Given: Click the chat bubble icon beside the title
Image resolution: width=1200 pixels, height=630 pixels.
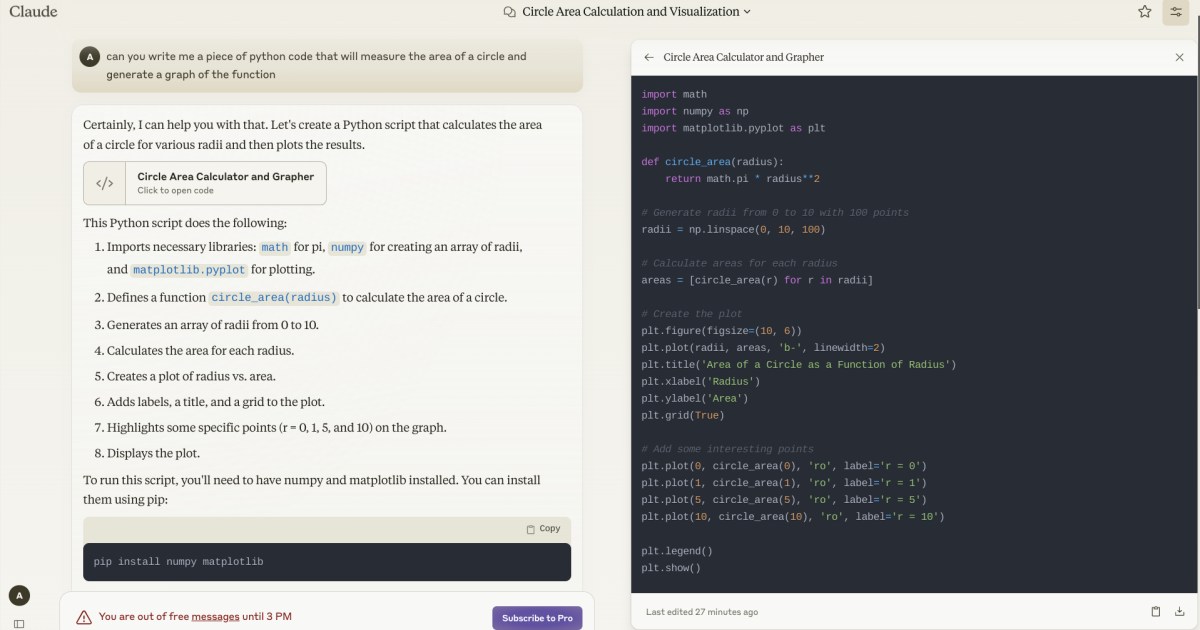Looking at the screenshot, I should point(510,12).
